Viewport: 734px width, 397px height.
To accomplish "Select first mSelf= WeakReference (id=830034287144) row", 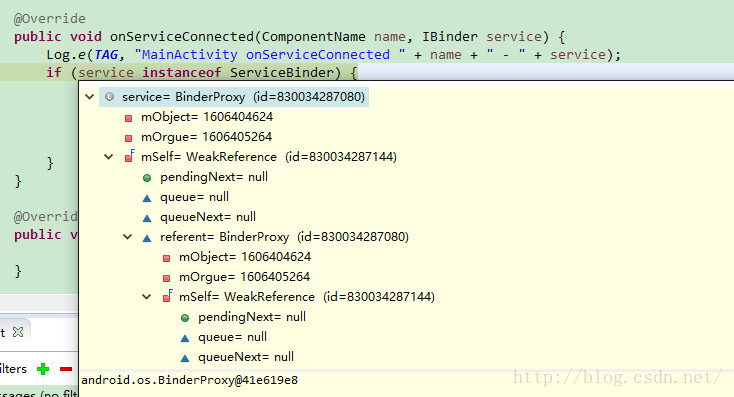I will coord(269,157).
